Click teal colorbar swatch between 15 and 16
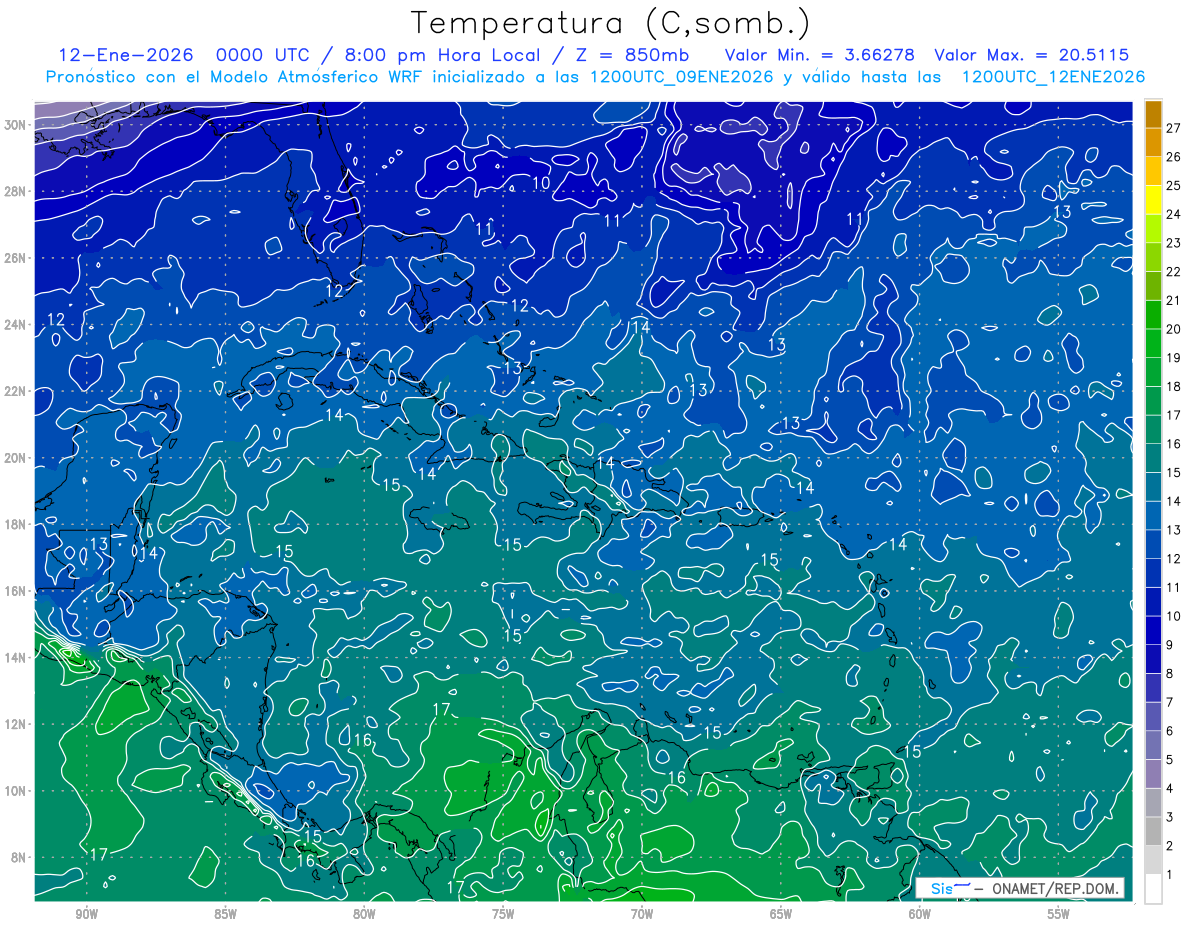 pos(1153,458)
